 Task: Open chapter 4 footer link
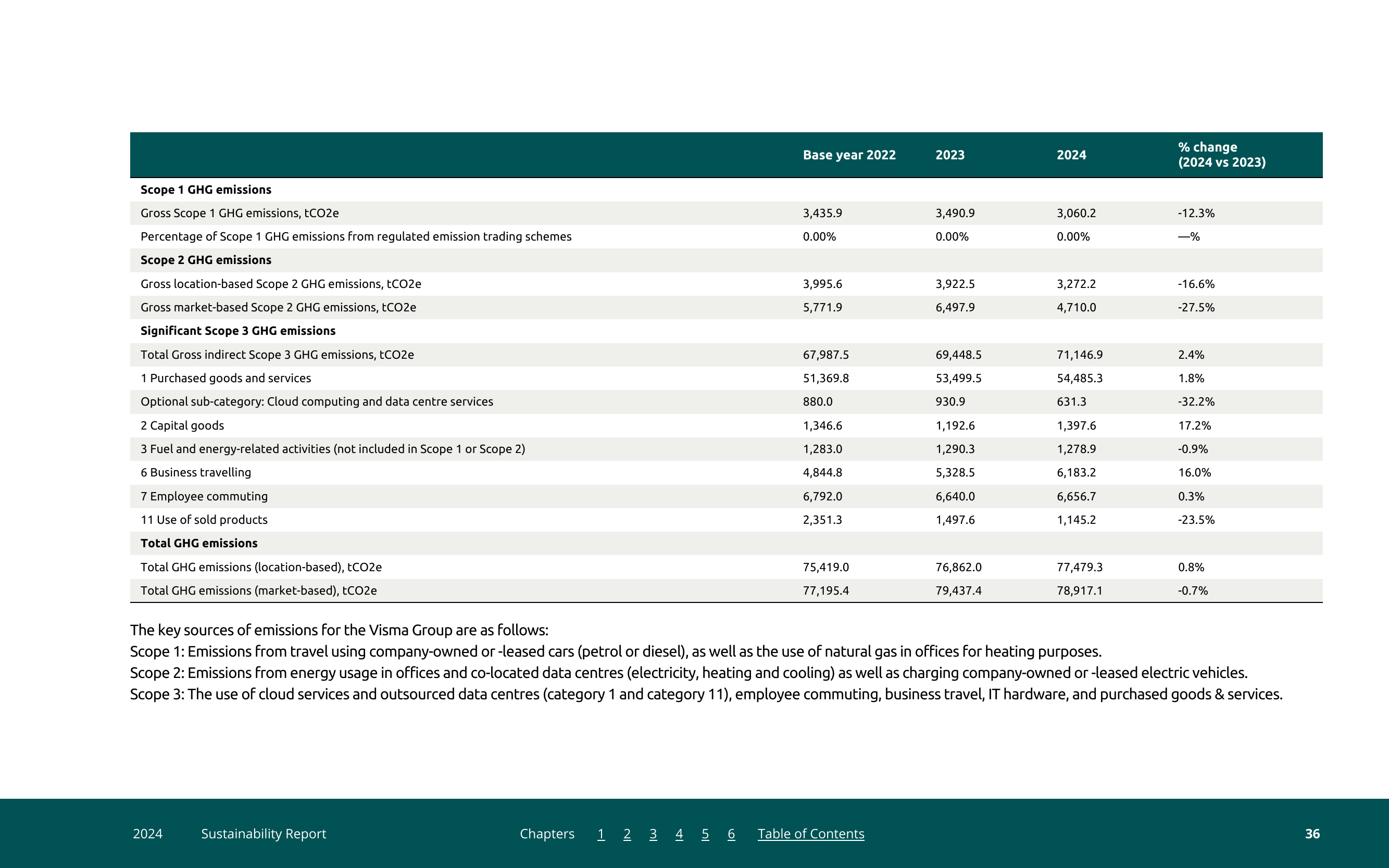click(679, 834)
